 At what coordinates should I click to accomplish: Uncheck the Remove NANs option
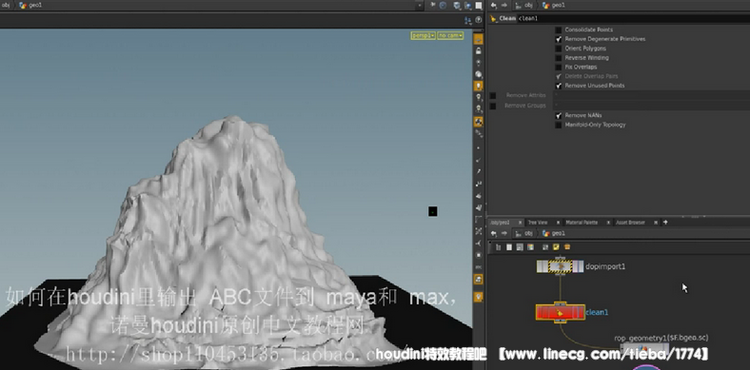coord(558,116)
